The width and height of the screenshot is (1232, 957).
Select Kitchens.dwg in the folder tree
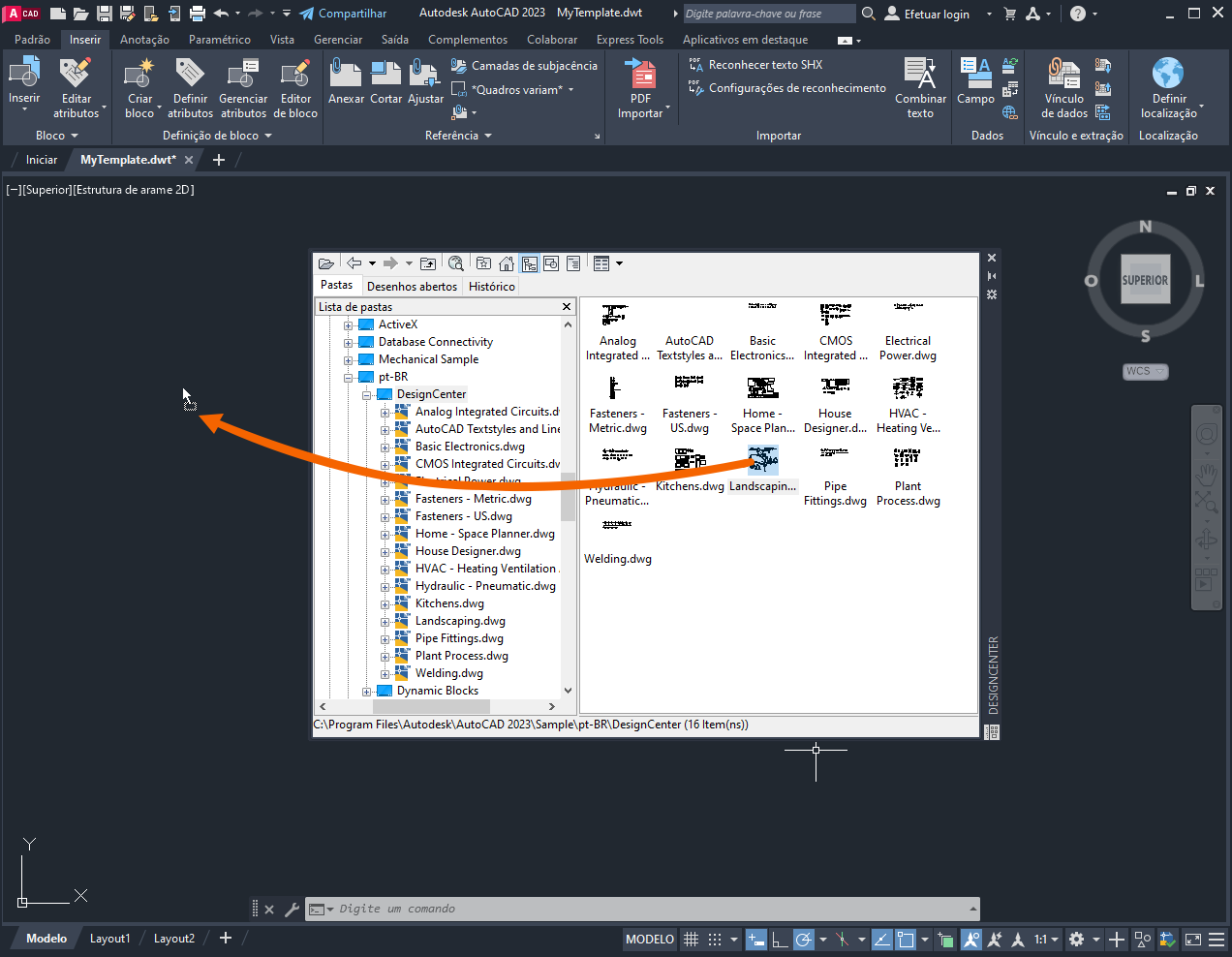tap(449, 603)
